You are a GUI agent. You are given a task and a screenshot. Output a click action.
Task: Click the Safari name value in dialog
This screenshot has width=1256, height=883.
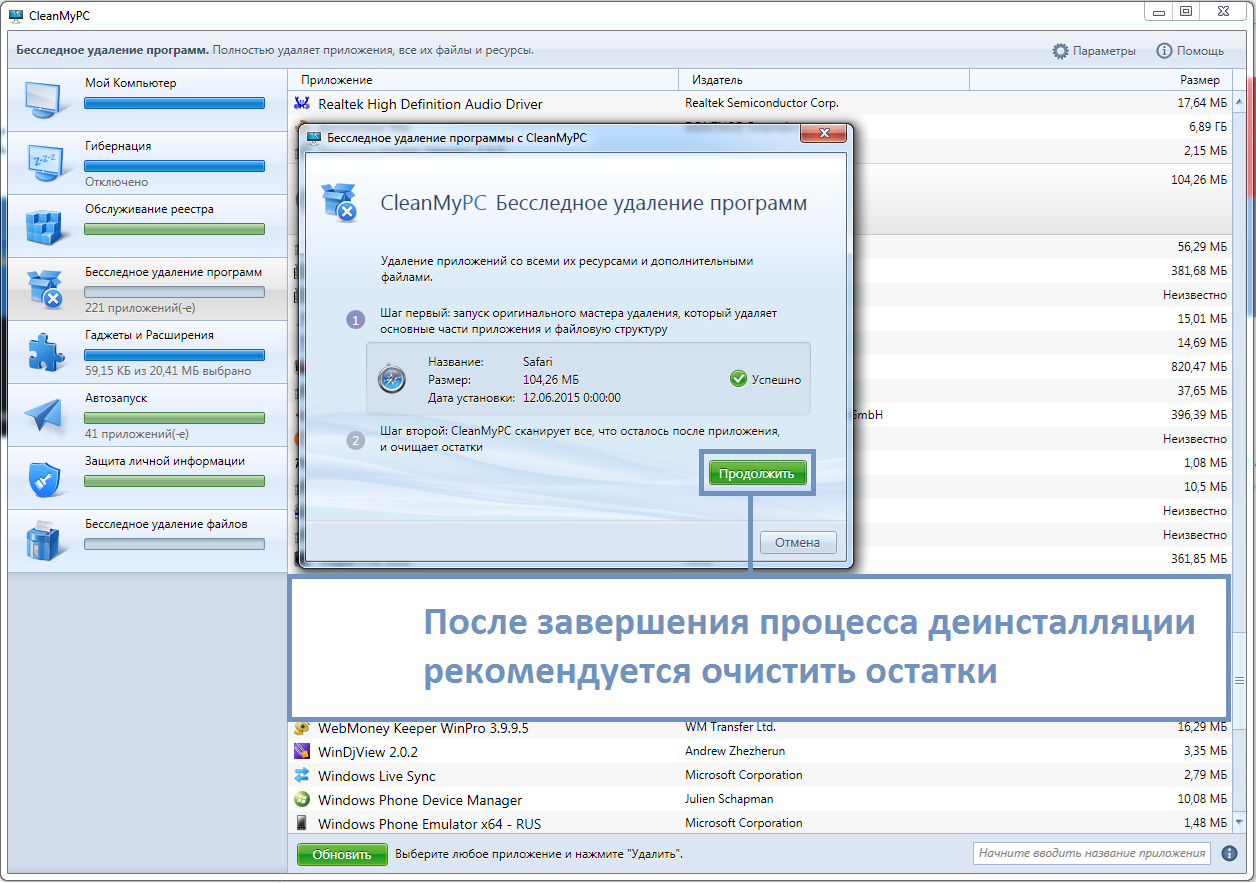point(538,362)
